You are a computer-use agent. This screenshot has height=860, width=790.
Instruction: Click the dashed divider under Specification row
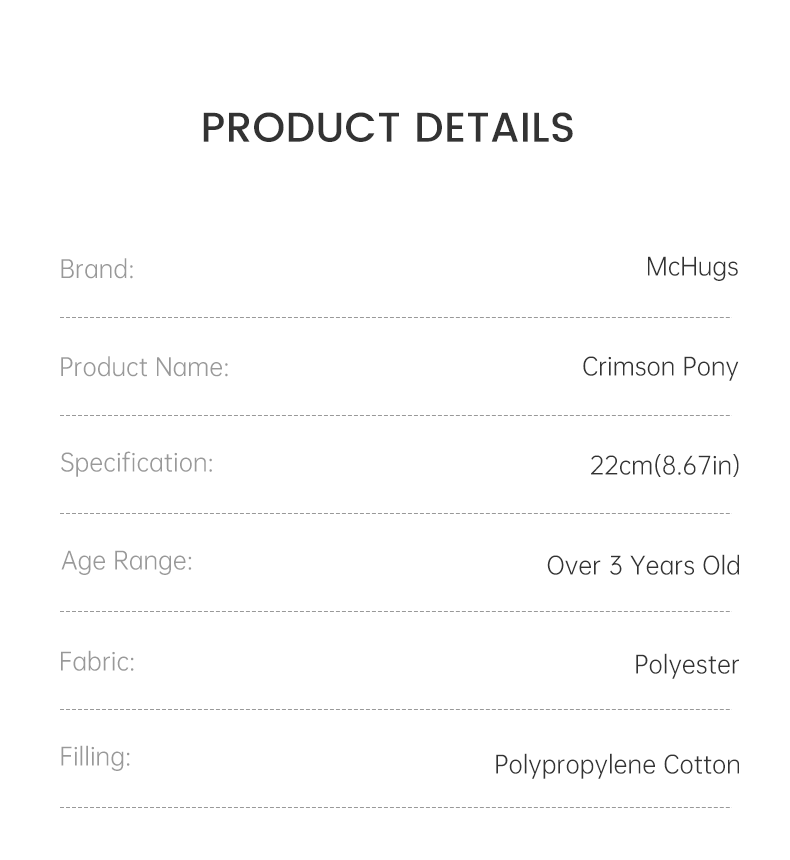pos(395,513)
